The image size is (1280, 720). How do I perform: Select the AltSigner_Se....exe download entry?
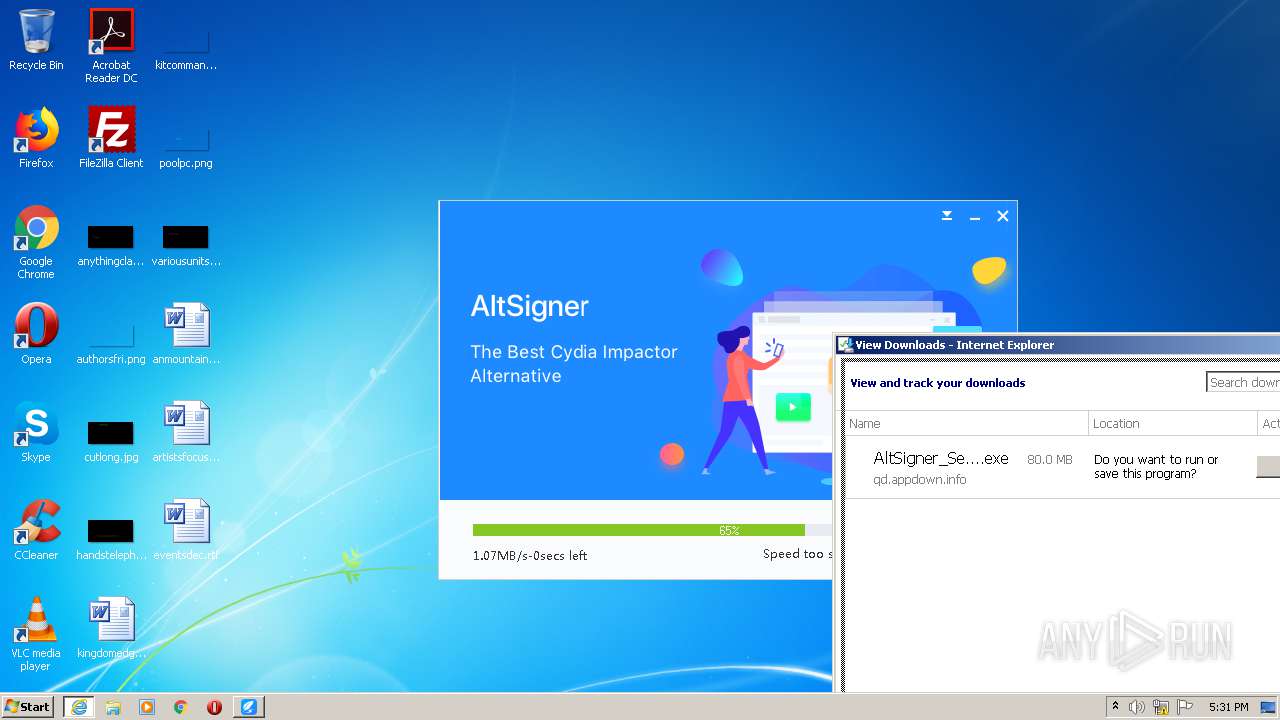click(1062, 467)
